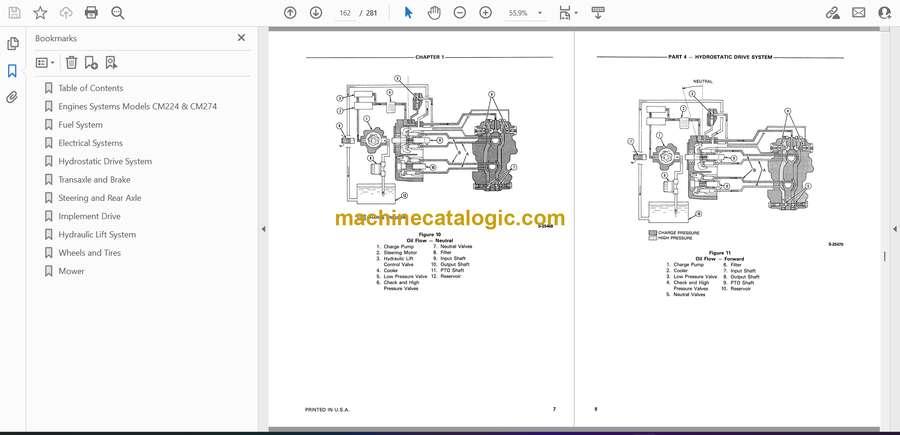Screen dimensions: 900x435
Task: Click the star bookmark file icon
Action: tap(40, 13)
